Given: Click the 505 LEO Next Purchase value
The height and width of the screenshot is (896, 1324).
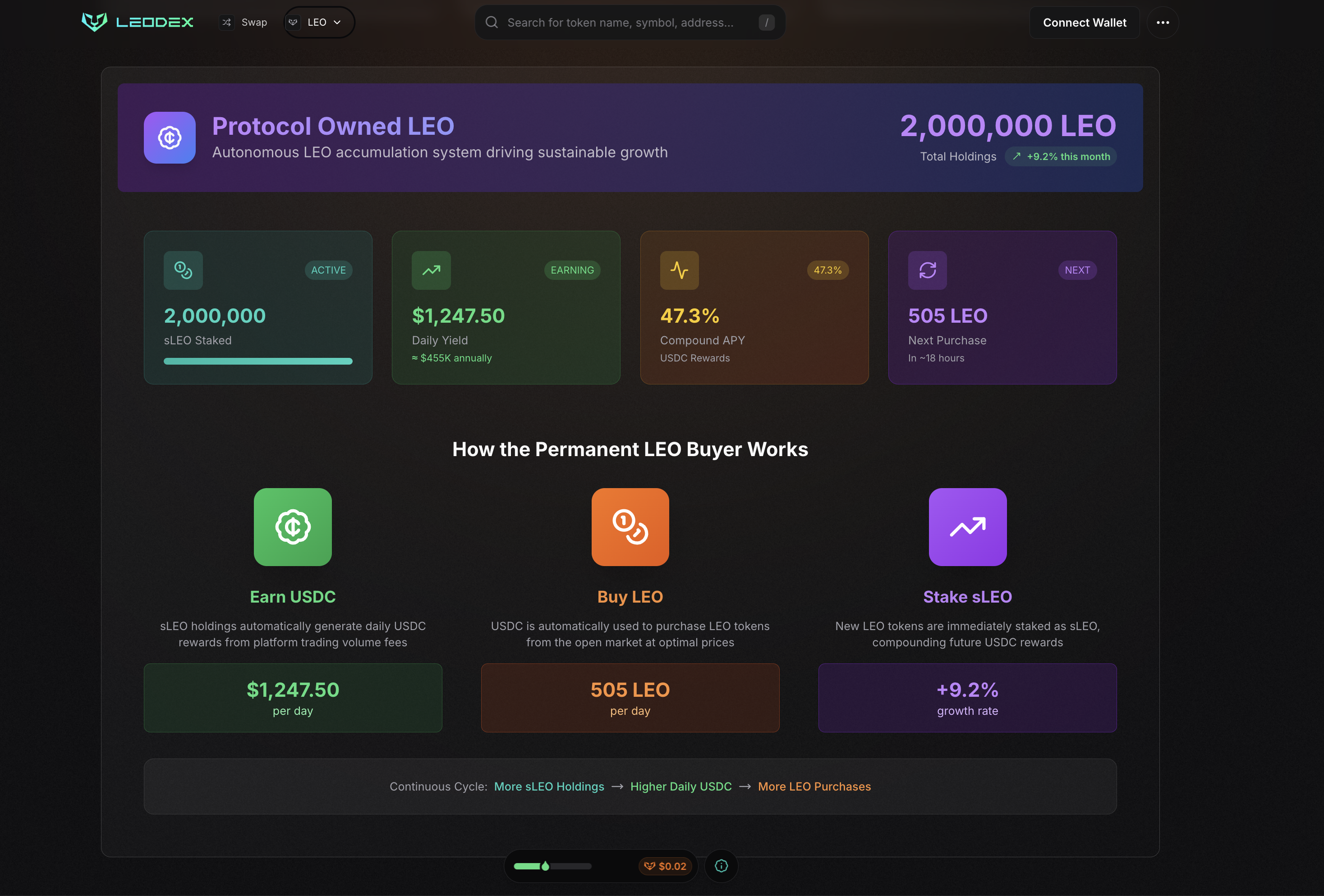Looking at the screenshot, I should [x=947, y=316].
